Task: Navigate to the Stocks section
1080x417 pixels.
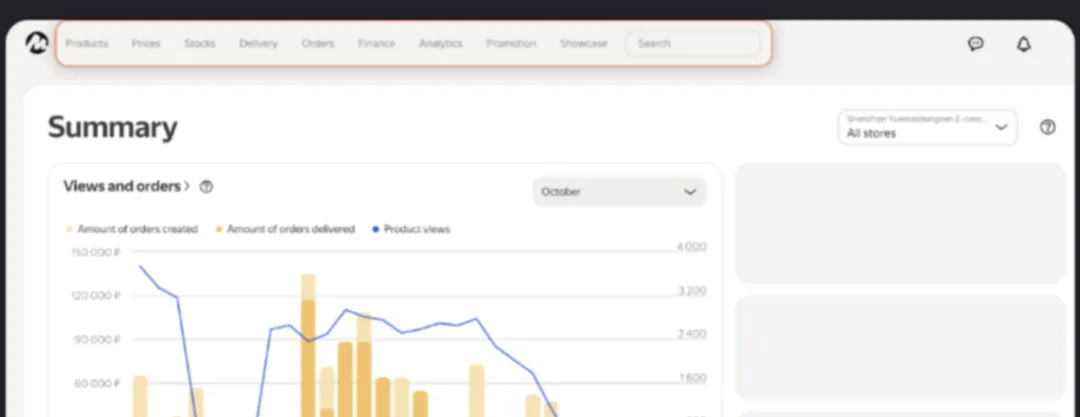Action: [200, 44]
